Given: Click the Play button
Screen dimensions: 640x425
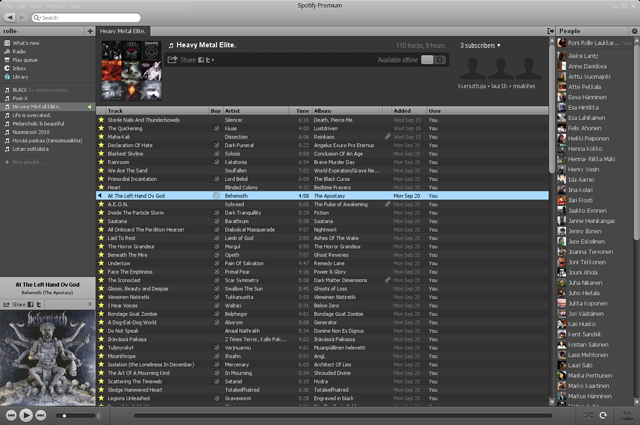Looking at the screenshot, I should (26, 416).
